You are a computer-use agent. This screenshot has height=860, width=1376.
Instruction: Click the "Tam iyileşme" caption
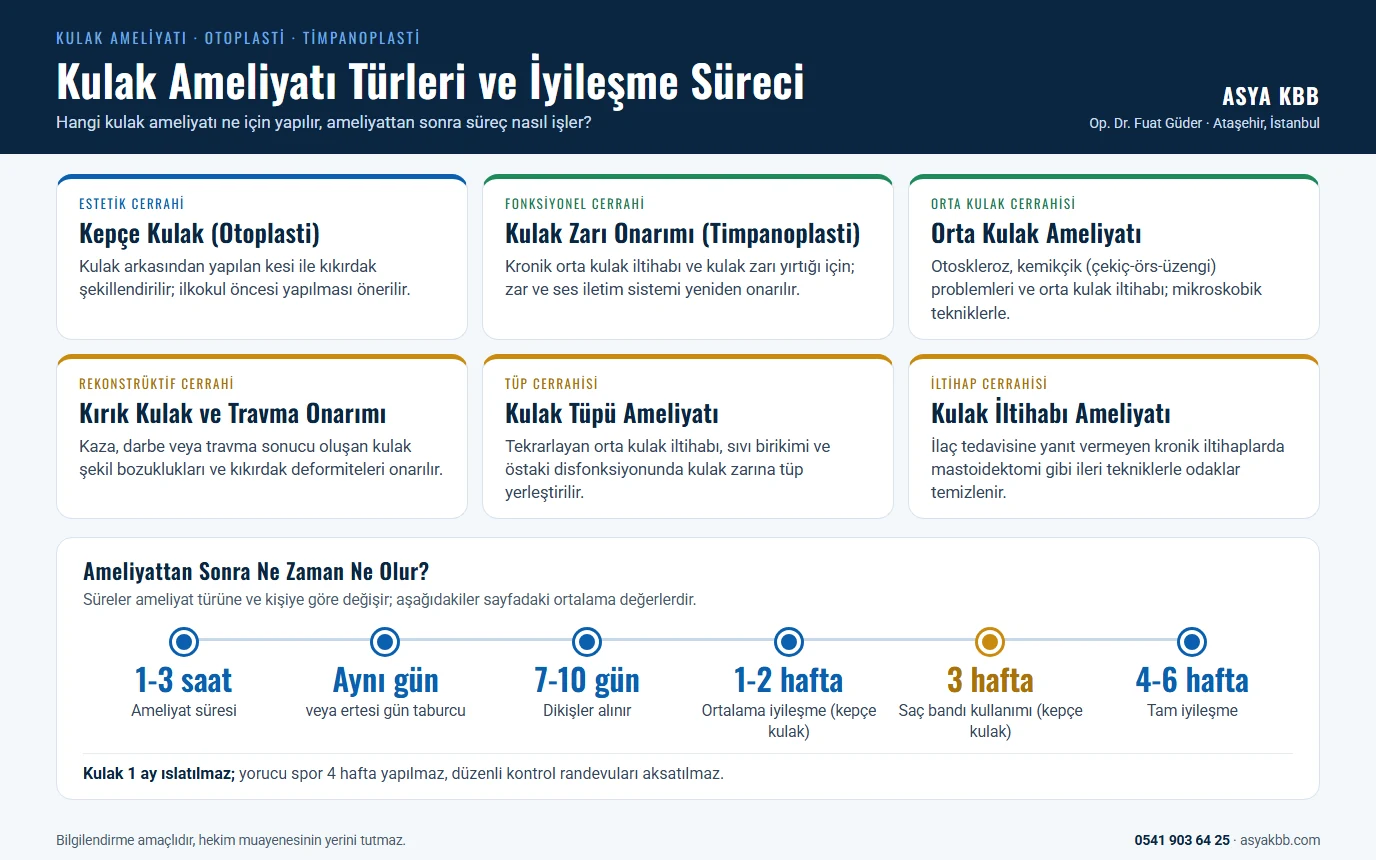(1192, 711)
